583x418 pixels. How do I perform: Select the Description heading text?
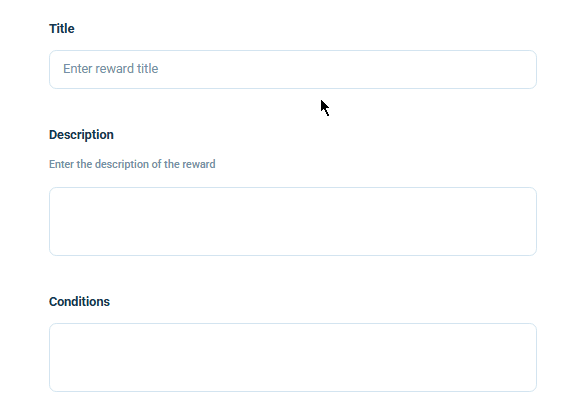pos(81,135)
